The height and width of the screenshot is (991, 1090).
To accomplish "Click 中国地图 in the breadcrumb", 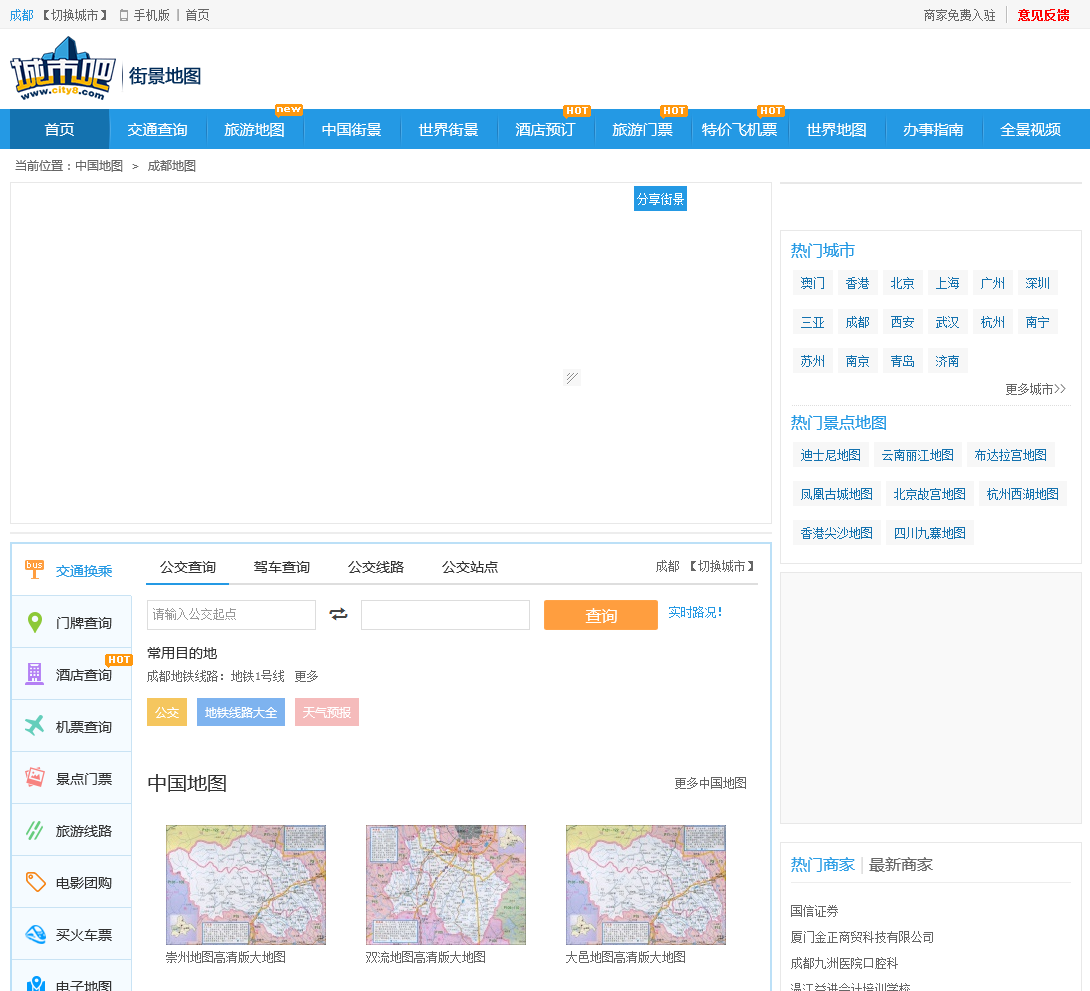I will click(x=99, y=166).
